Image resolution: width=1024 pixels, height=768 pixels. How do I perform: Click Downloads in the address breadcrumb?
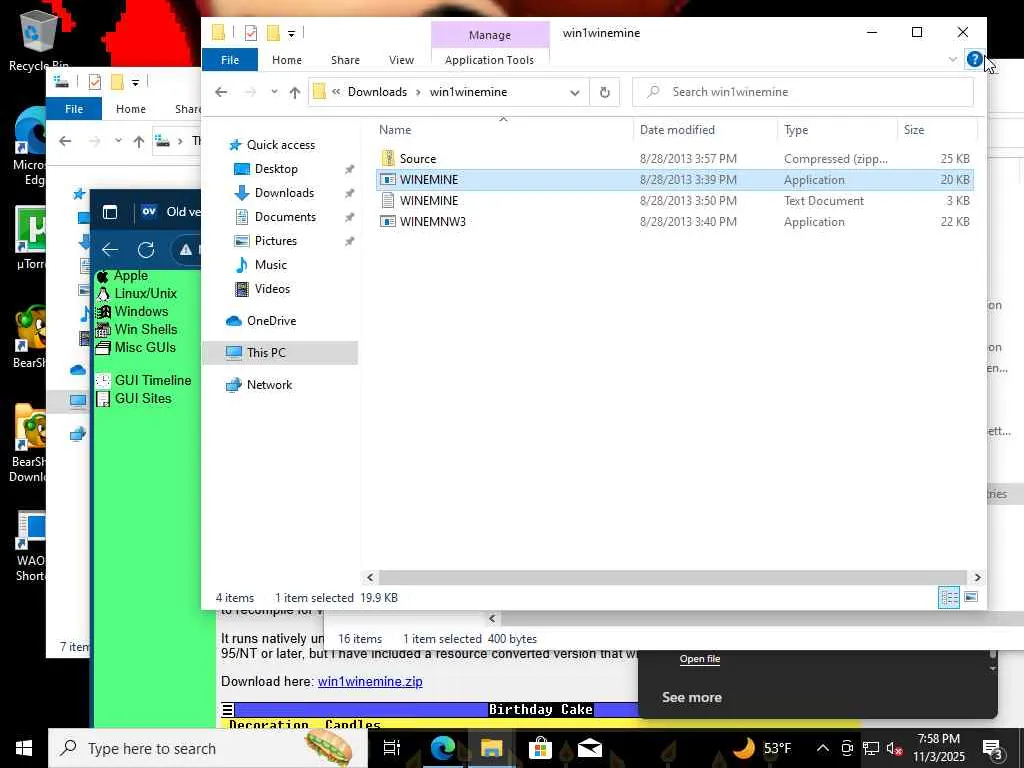[377, 92]
